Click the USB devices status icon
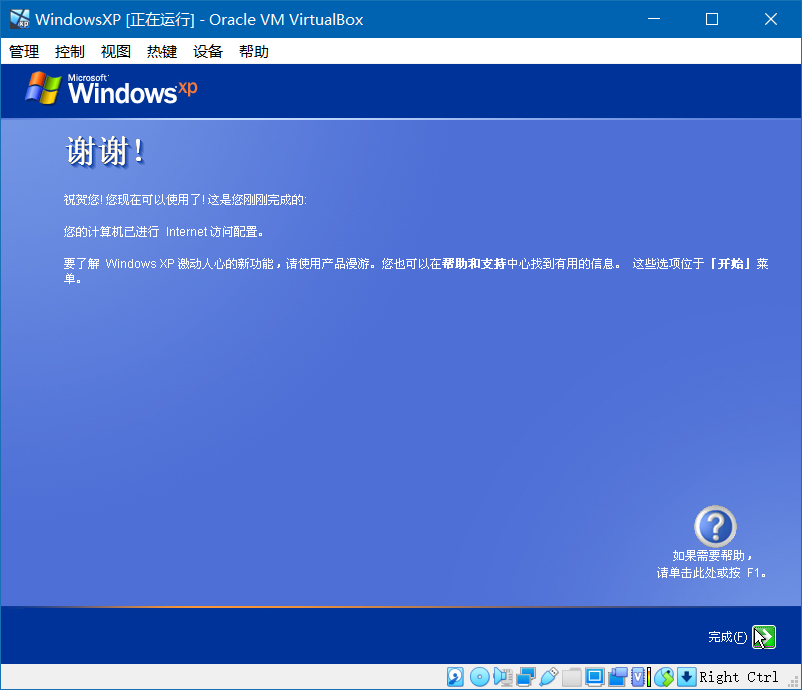 [x=549, y=677]
